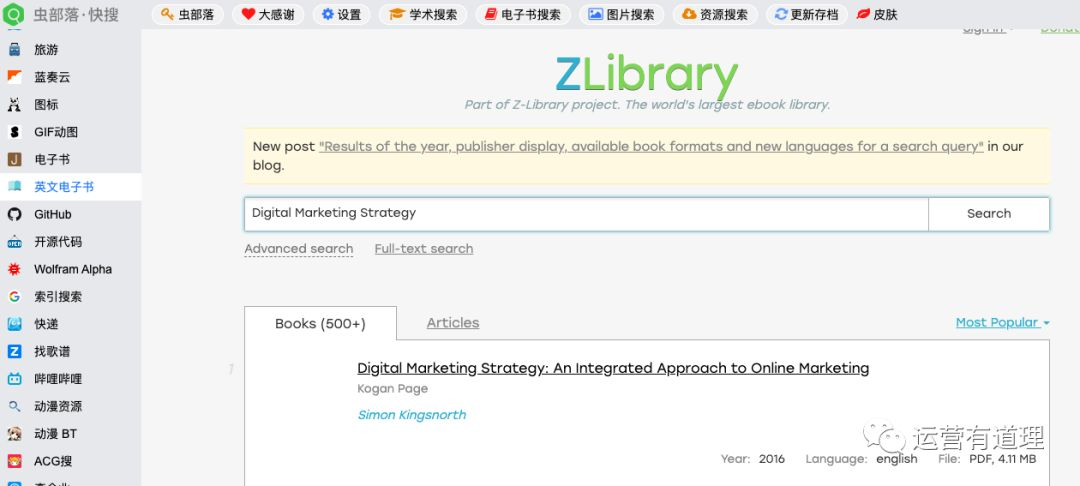Open Advanced search options
Viewport: 1080px width, 486px height.
pos(299,249)
